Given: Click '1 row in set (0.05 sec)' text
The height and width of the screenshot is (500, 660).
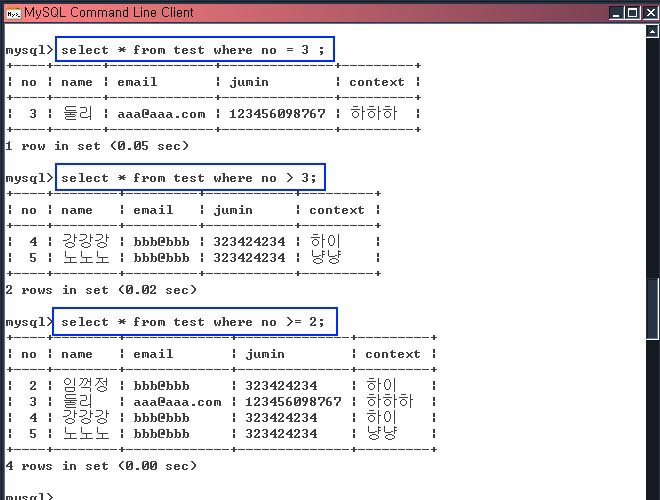Looking at the screenshot, I should [97, 146].
